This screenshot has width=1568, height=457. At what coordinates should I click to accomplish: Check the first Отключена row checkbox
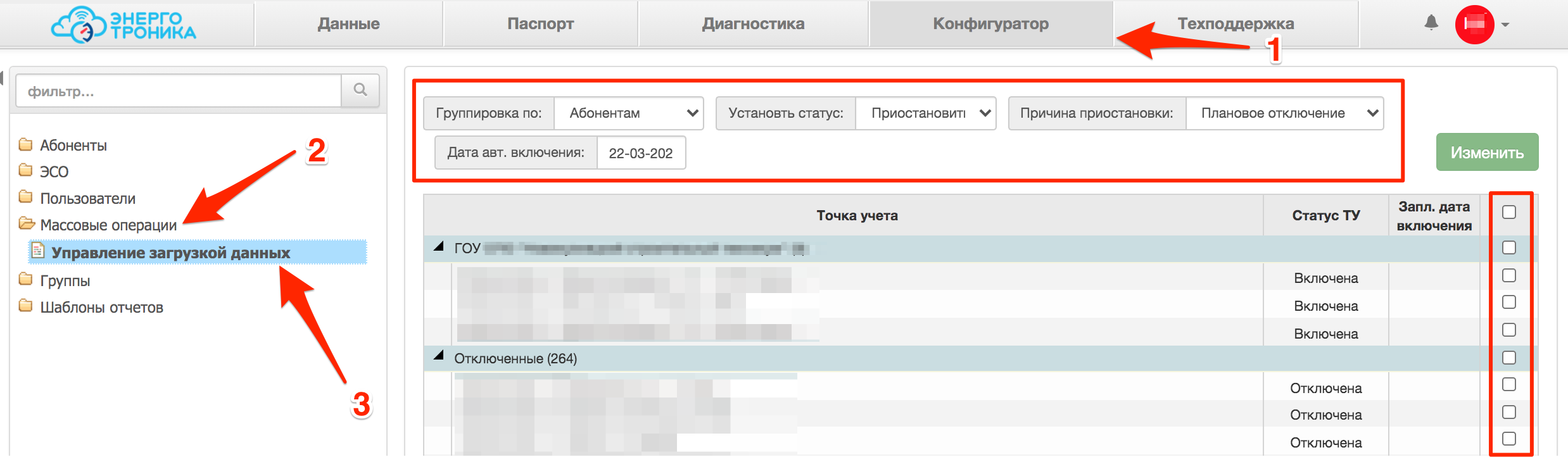click(x=1509, y=384)
